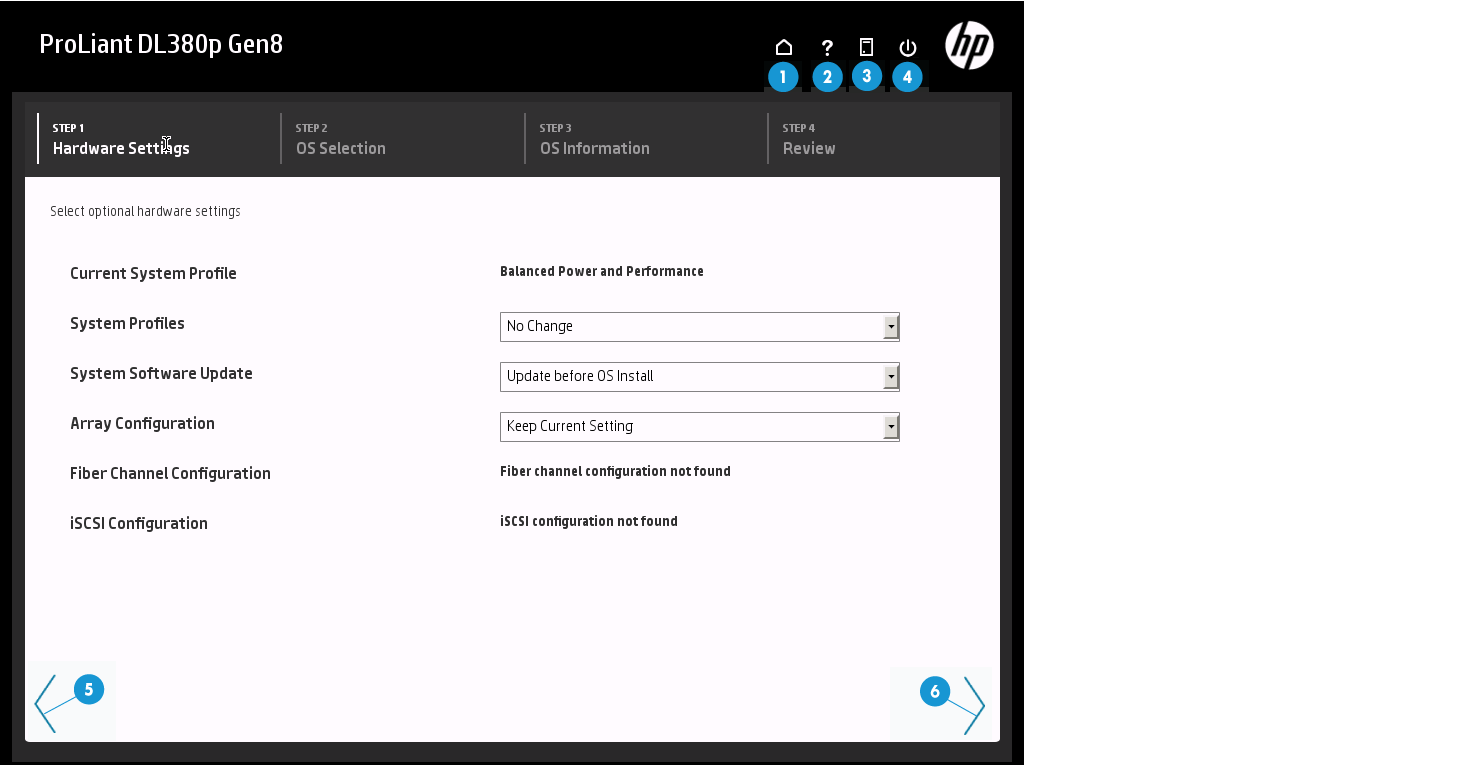The height and width of the screenshot is (765, 1484).
Task: Go back with the left arrow
Action: pyautogui.click(x=46, y=704)
